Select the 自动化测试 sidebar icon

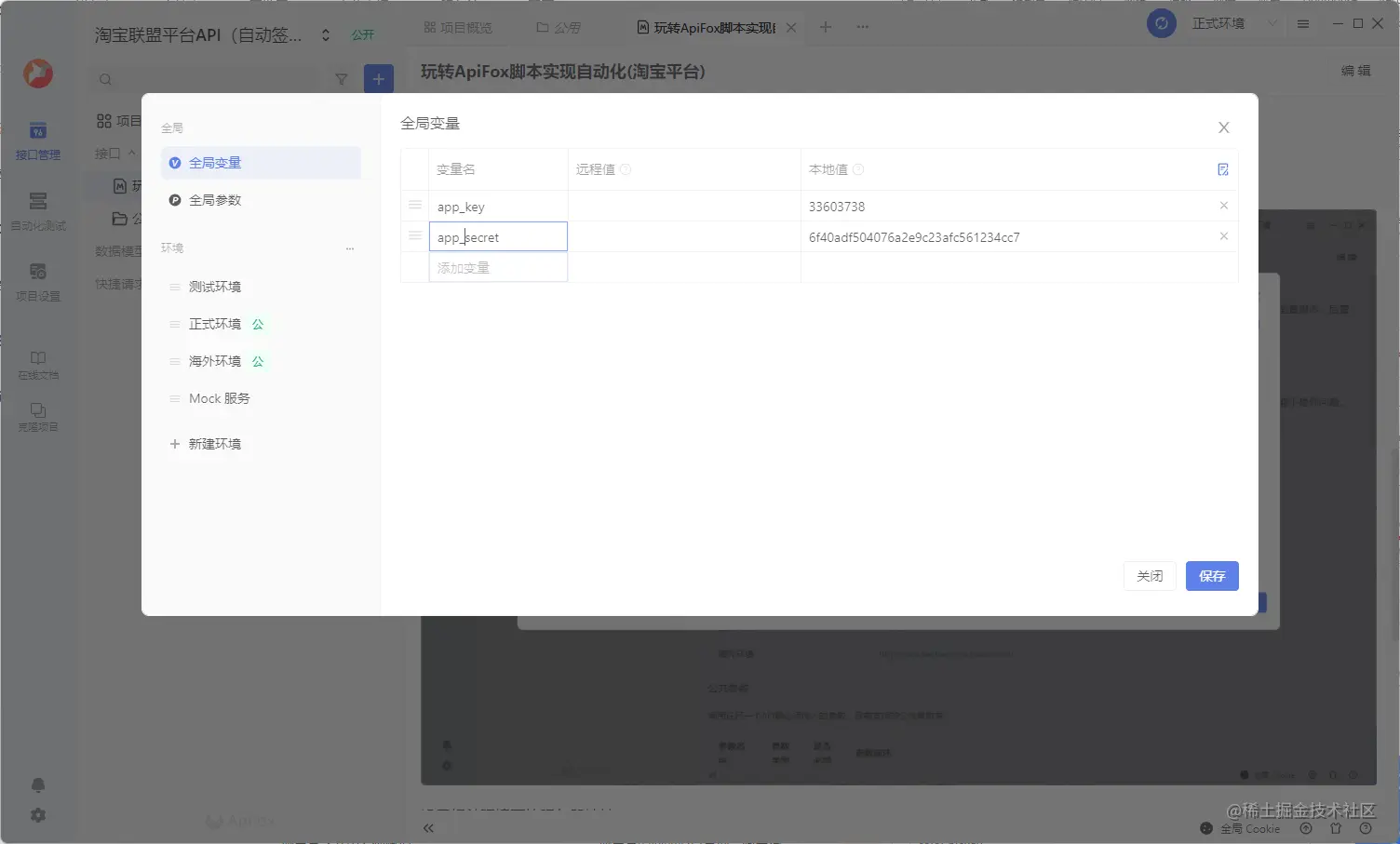37,210
